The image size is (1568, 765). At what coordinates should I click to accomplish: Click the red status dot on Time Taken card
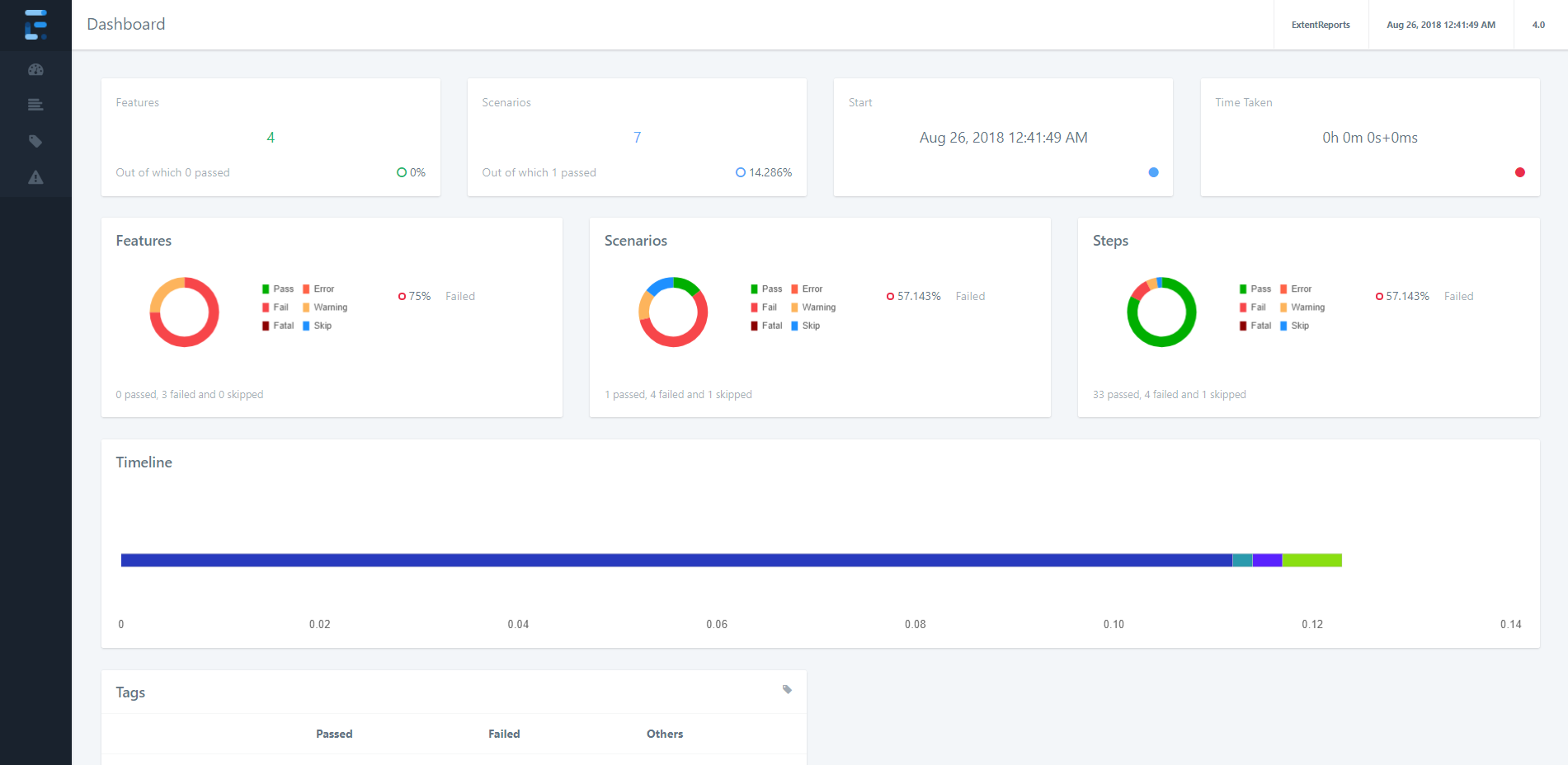tap(1520, 172)
